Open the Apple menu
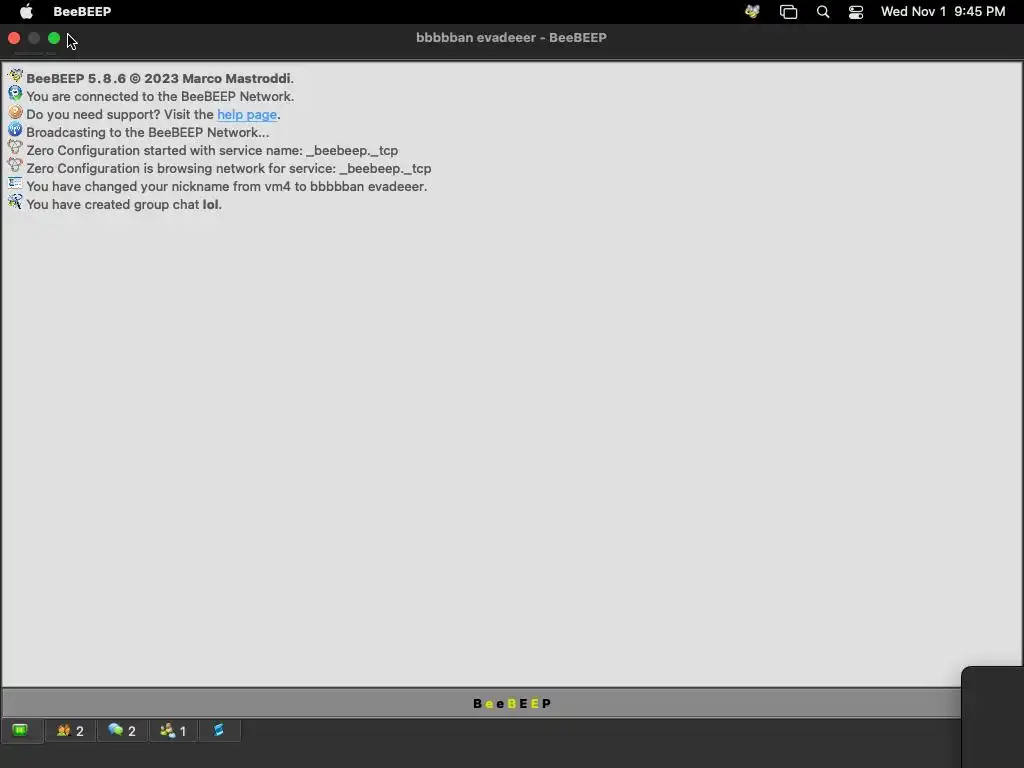Image resolution: width=1024 pixels, height=768 pixels. [26, 12]
